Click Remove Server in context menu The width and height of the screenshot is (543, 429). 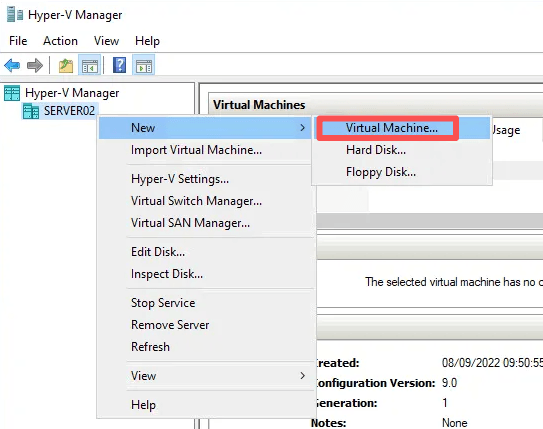206,325
